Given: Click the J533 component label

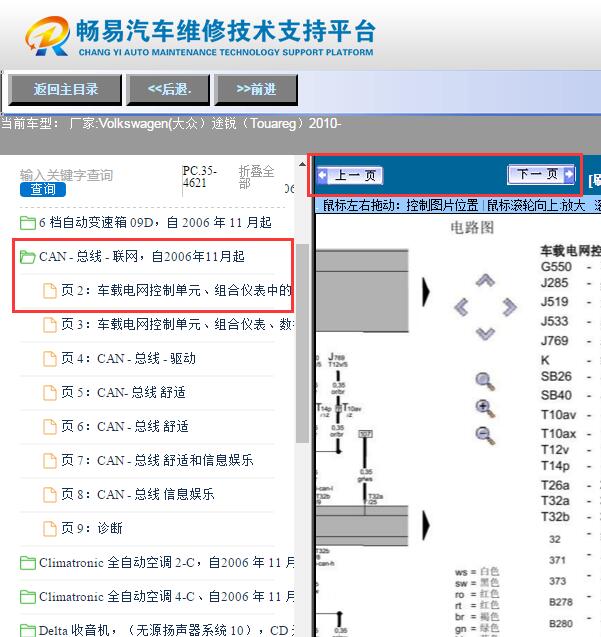Looking at the screenshot, I should [x=555, y=321].
